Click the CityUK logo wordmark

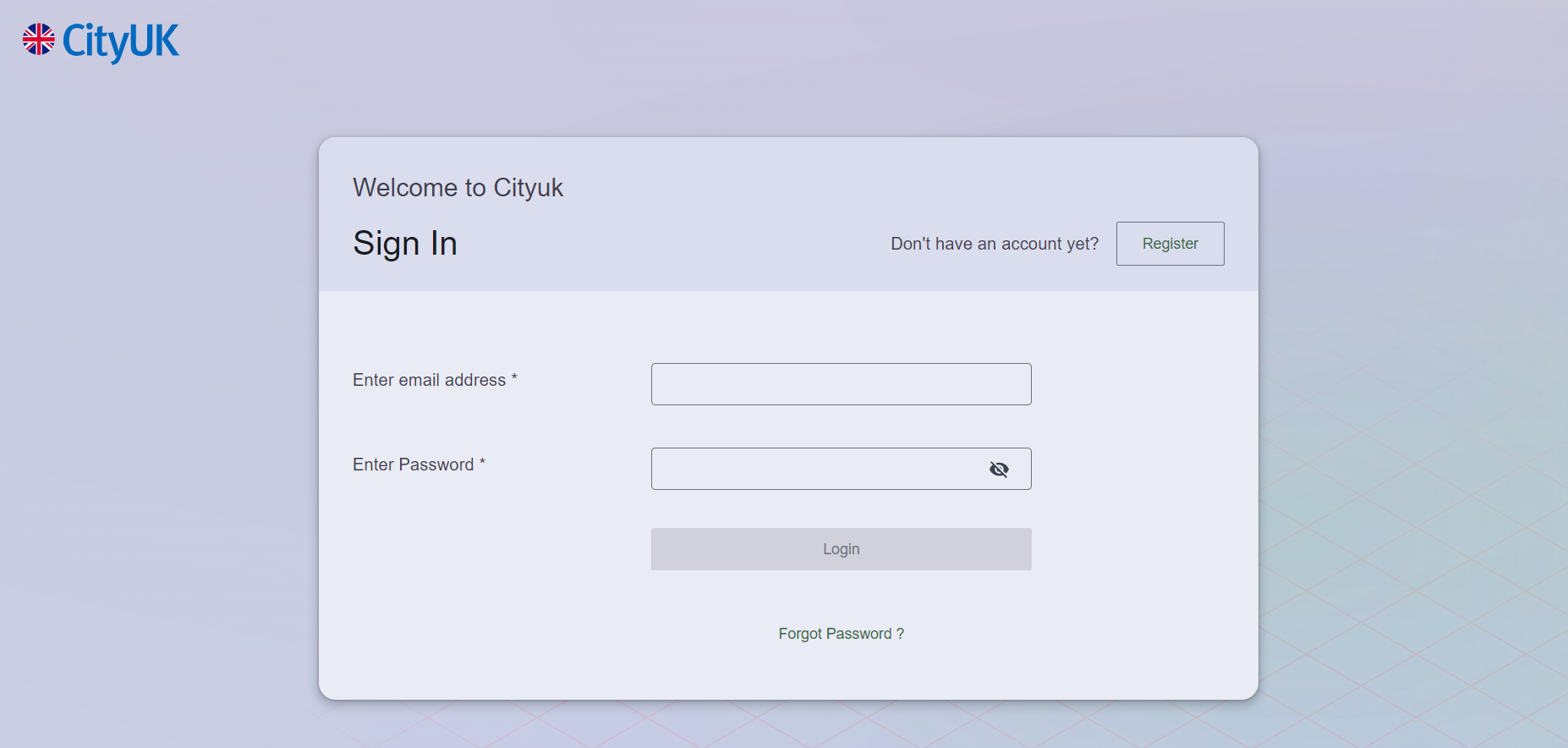coord(120,41)
